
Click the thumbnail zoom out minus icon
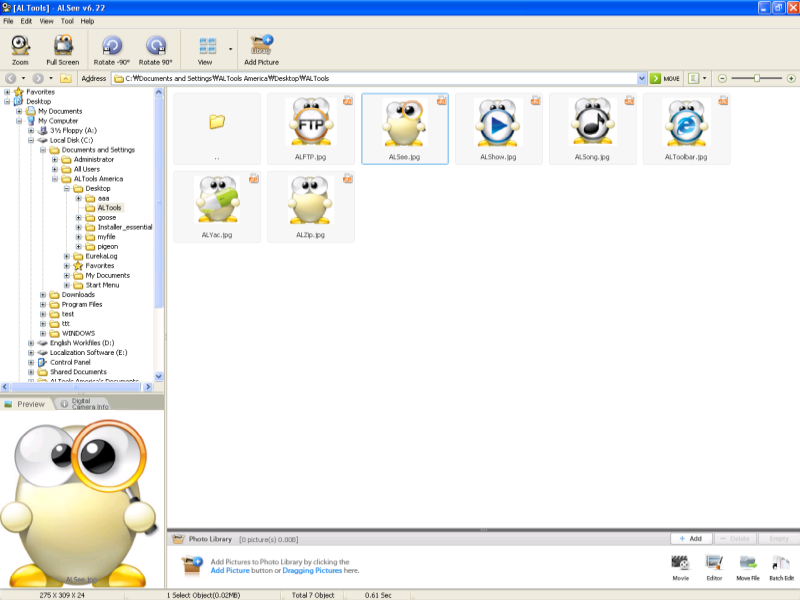722,78
